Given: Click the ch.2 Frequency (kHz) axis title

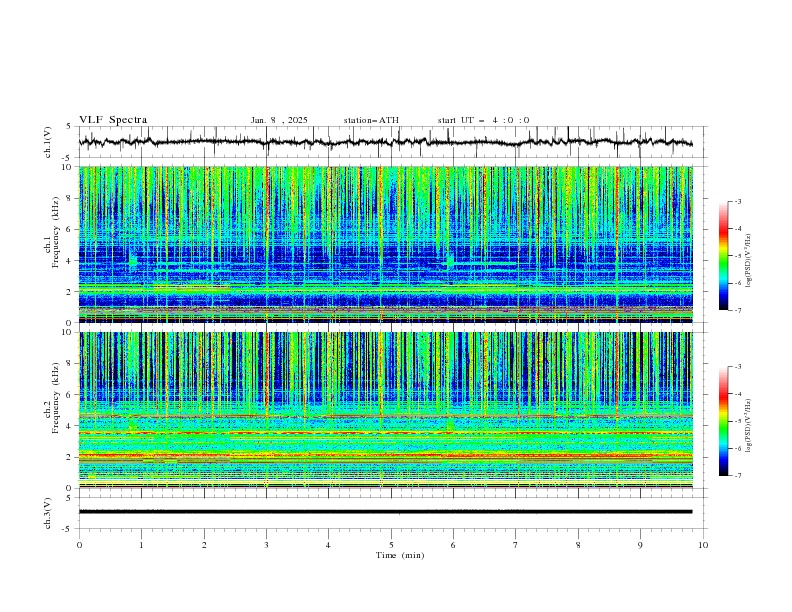Looking at the screenshot, I should coord(52,398).
